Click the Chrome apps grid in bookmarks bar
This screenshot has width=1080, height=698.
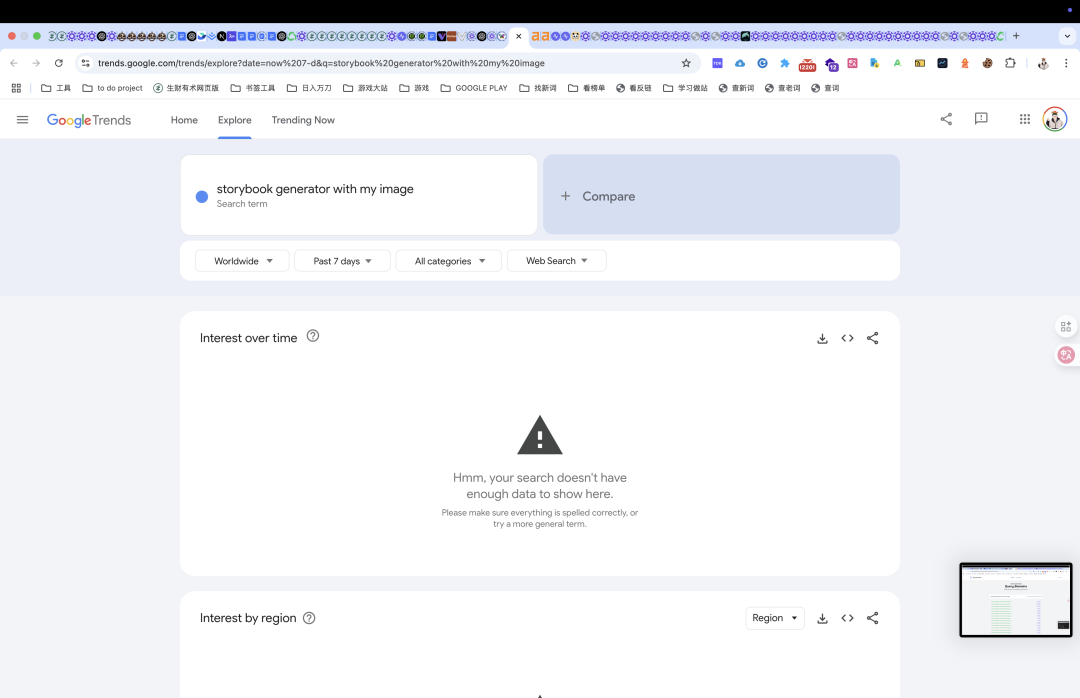click(17, 88)
